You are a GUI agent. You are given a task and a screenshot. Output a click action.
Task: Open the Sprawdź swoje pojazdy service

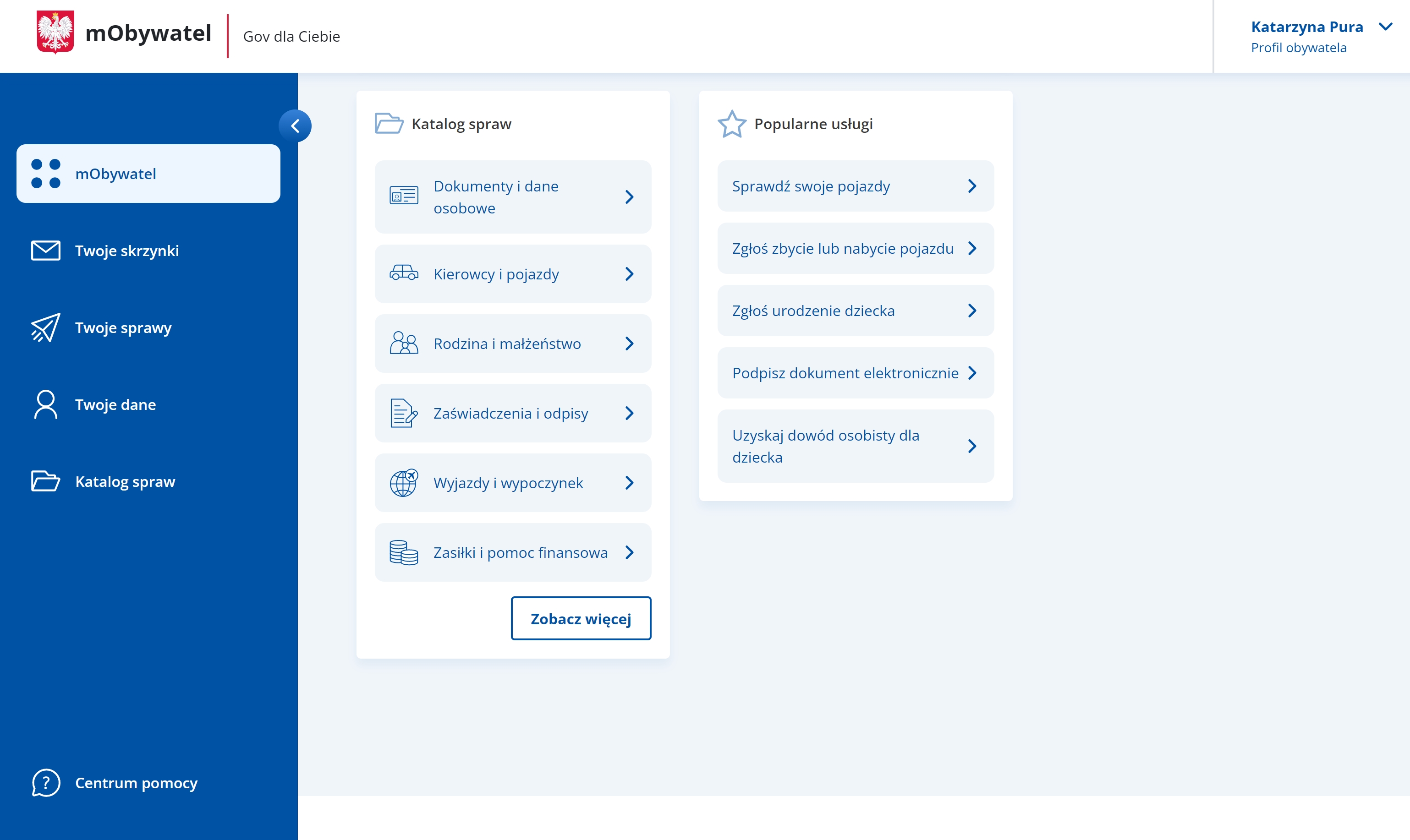click(856, 185)
